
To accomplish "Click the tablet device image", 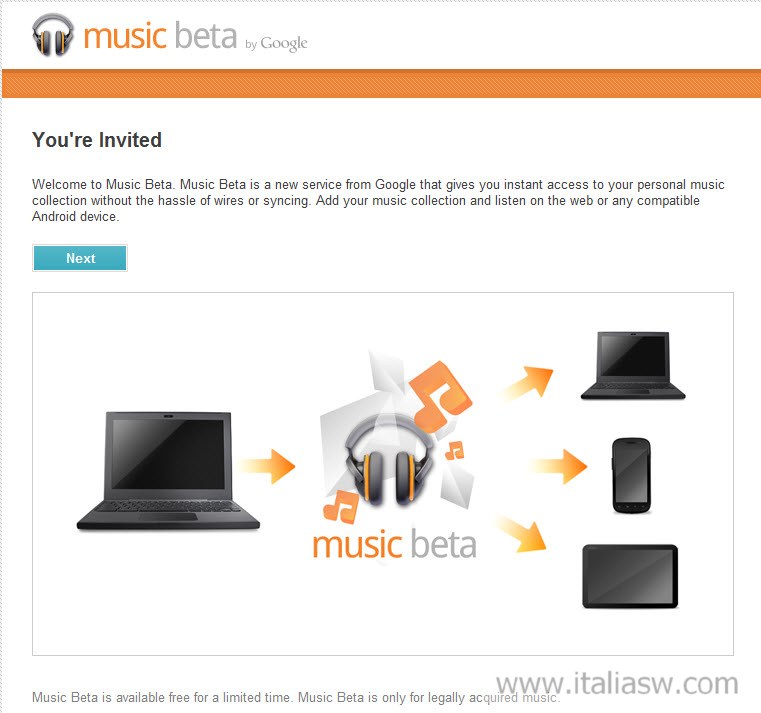I will click(630, 576).
